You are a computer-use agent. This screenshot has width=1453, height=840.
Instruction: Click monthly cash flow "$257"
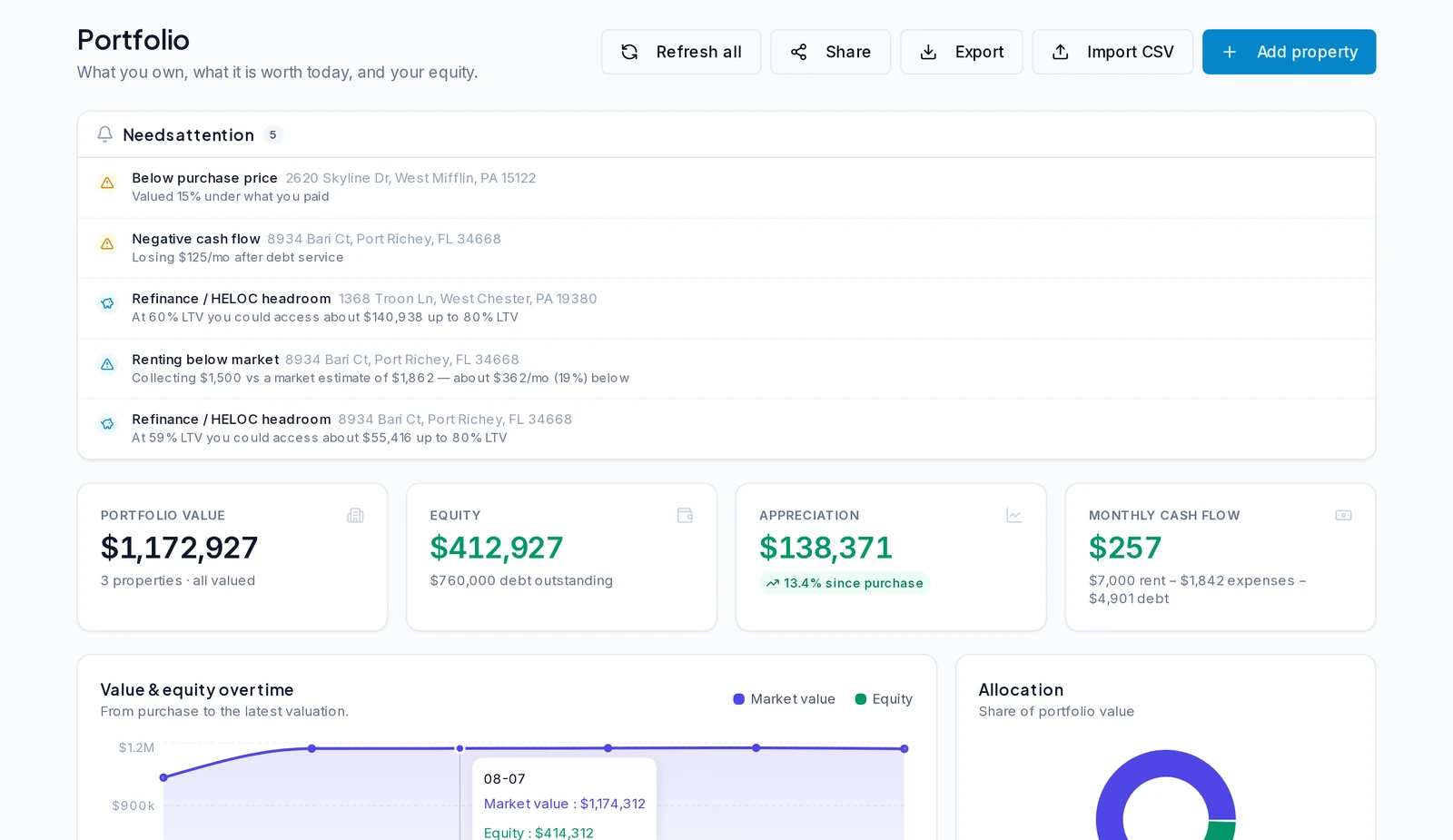click(x=1125, y=548)
